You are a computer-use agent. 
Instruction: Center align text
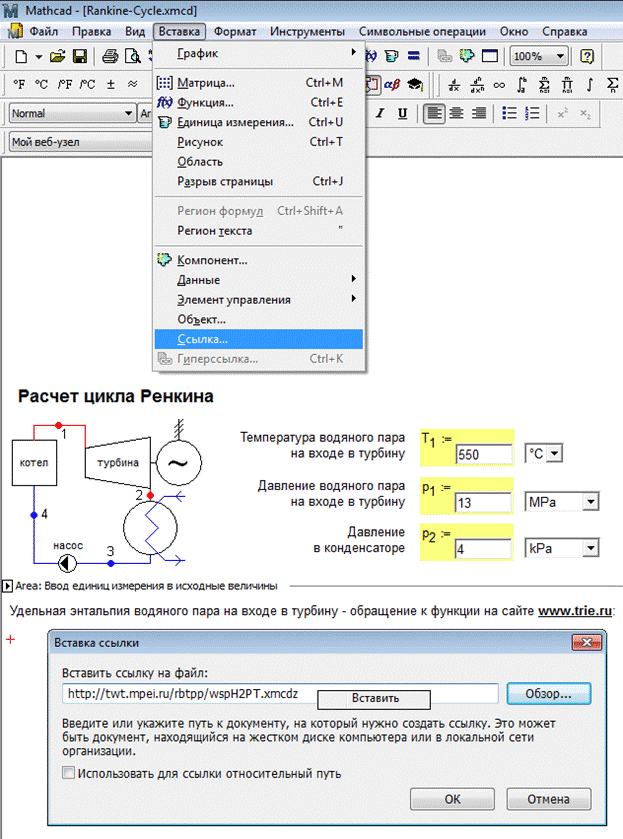[457, 113]
